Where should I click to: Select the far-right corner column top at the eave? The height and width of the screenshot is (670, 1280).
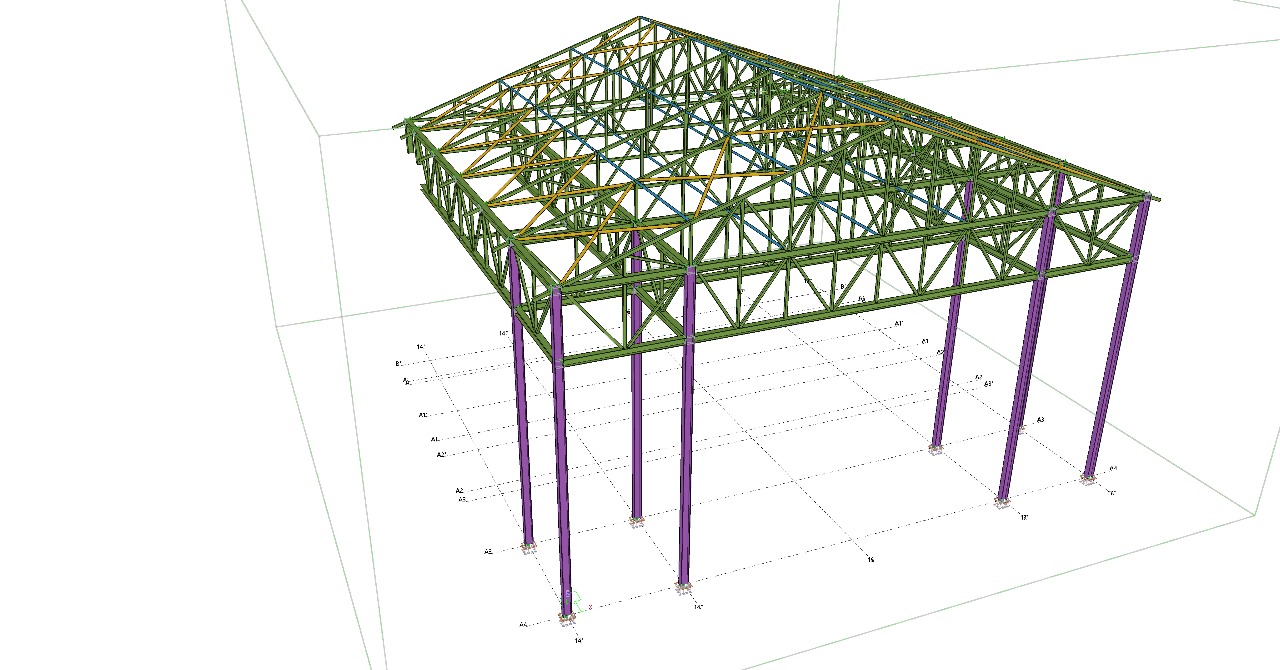[1144, 200]
